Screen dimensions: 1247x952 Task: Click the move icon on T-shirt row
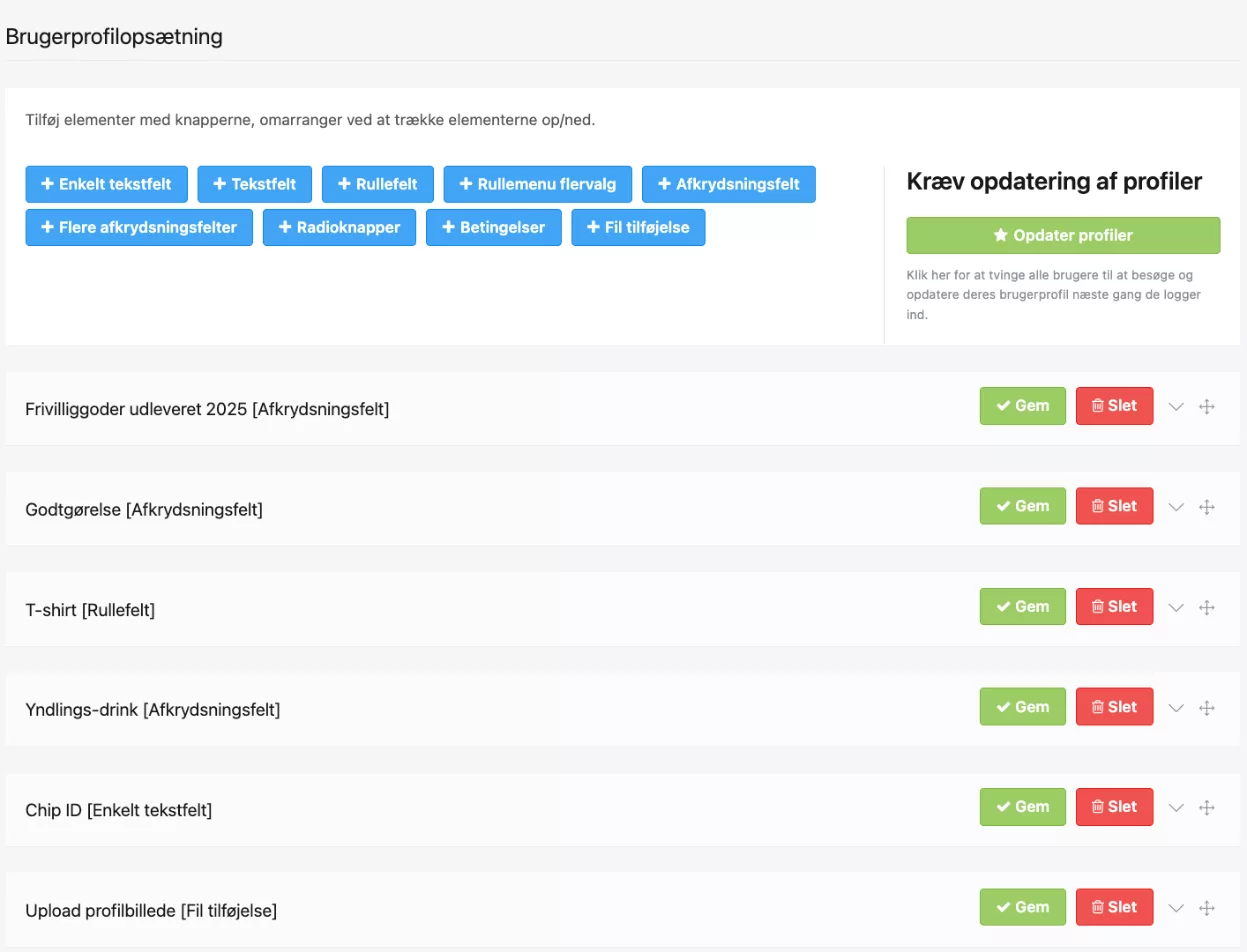click(1207, 607)
